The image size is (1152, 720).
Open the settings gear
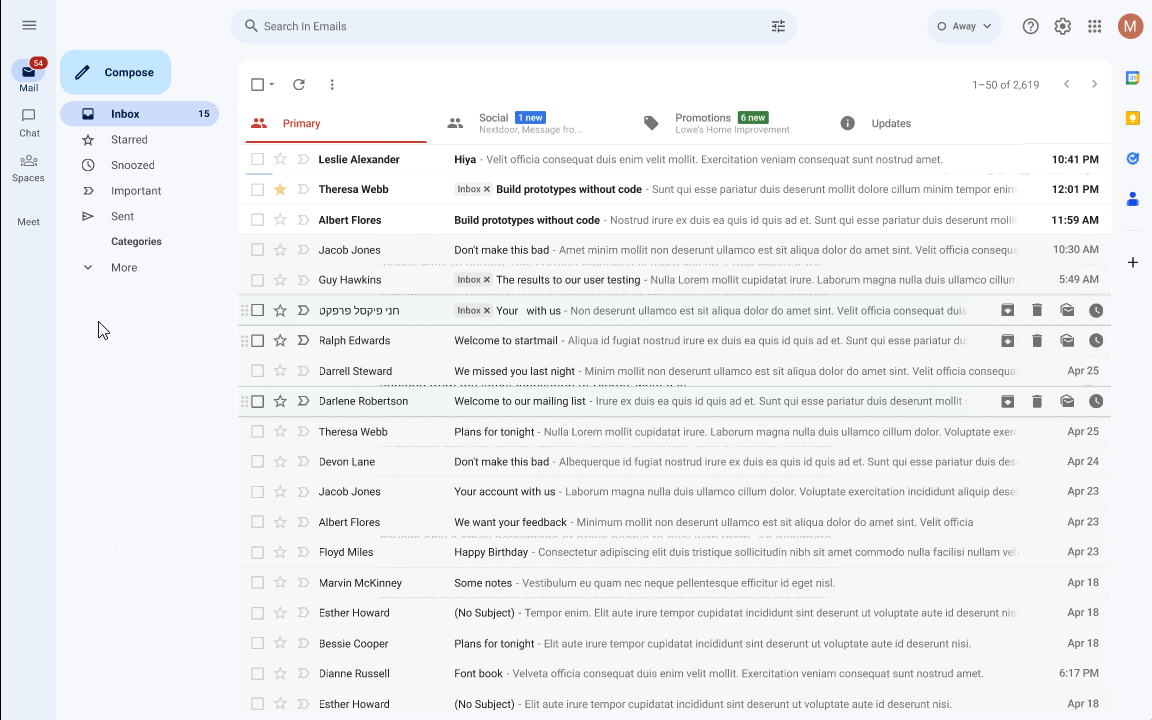click(1063, 27)
